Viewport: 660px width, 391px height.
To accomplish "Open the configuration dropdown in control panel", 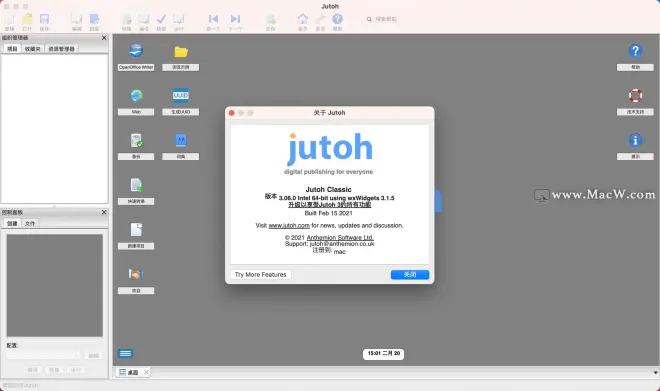I will coord(43,356).
